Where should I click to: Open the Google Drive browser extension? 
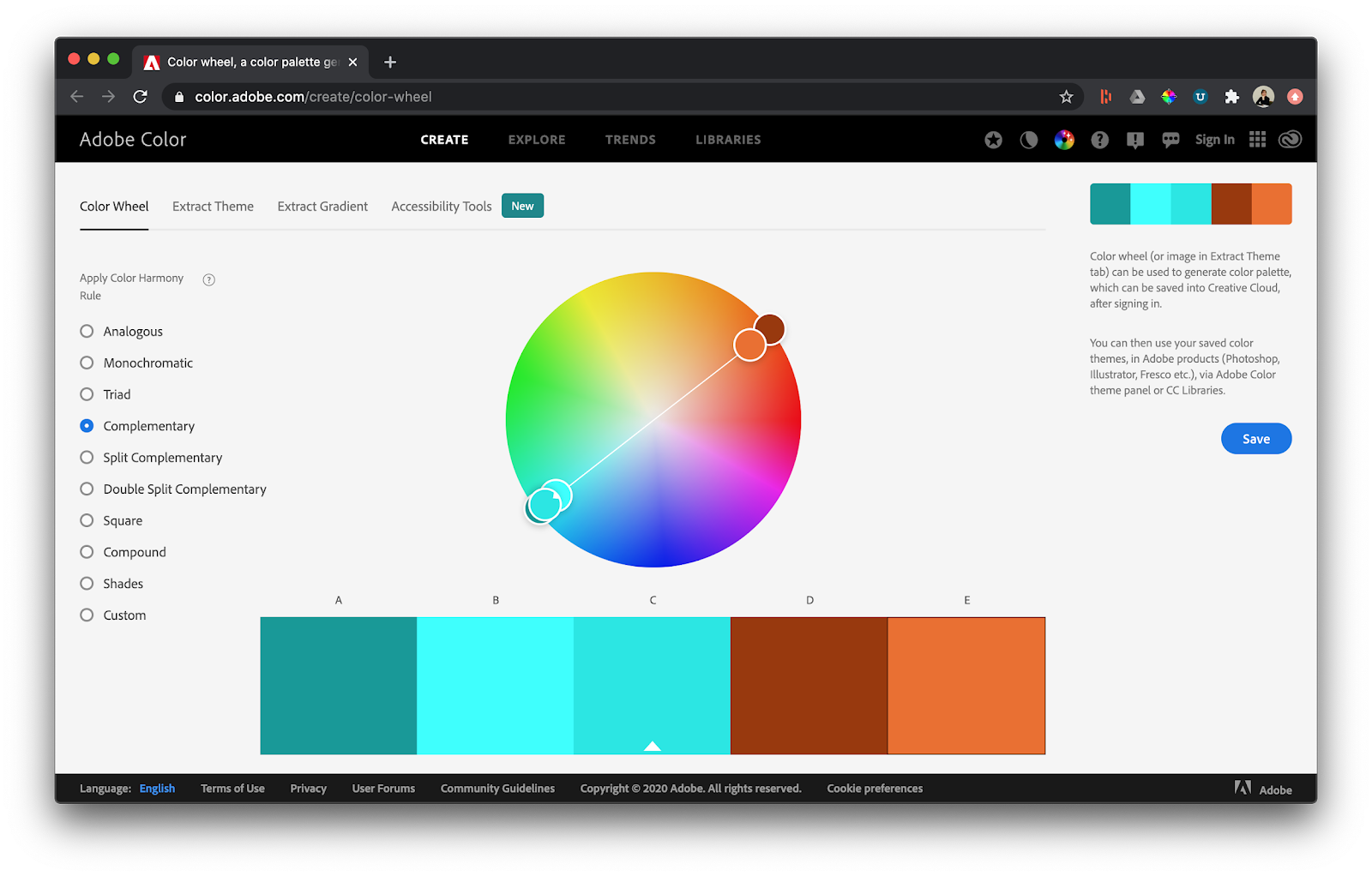click(x=1137, y=97)
